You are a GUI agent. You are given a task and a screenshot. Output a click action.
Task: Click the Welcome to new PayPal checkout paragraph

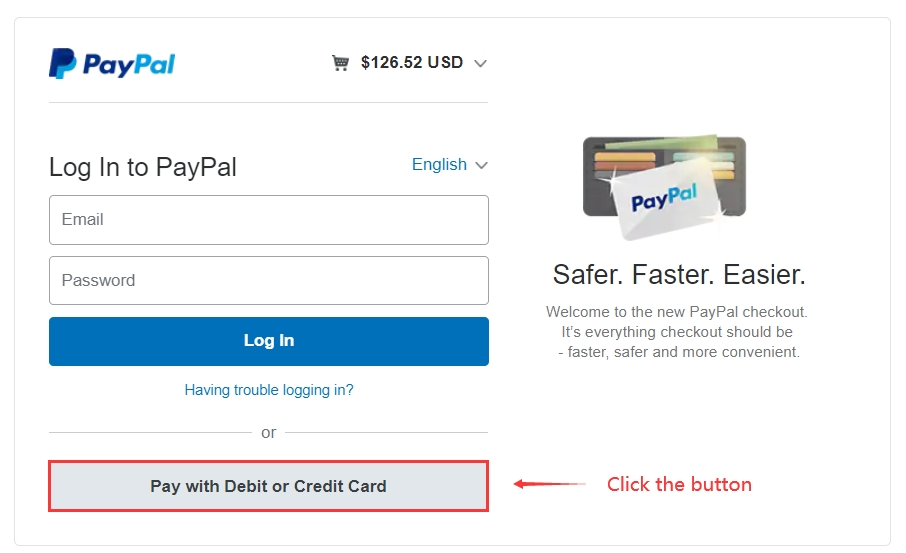(677, 332)
